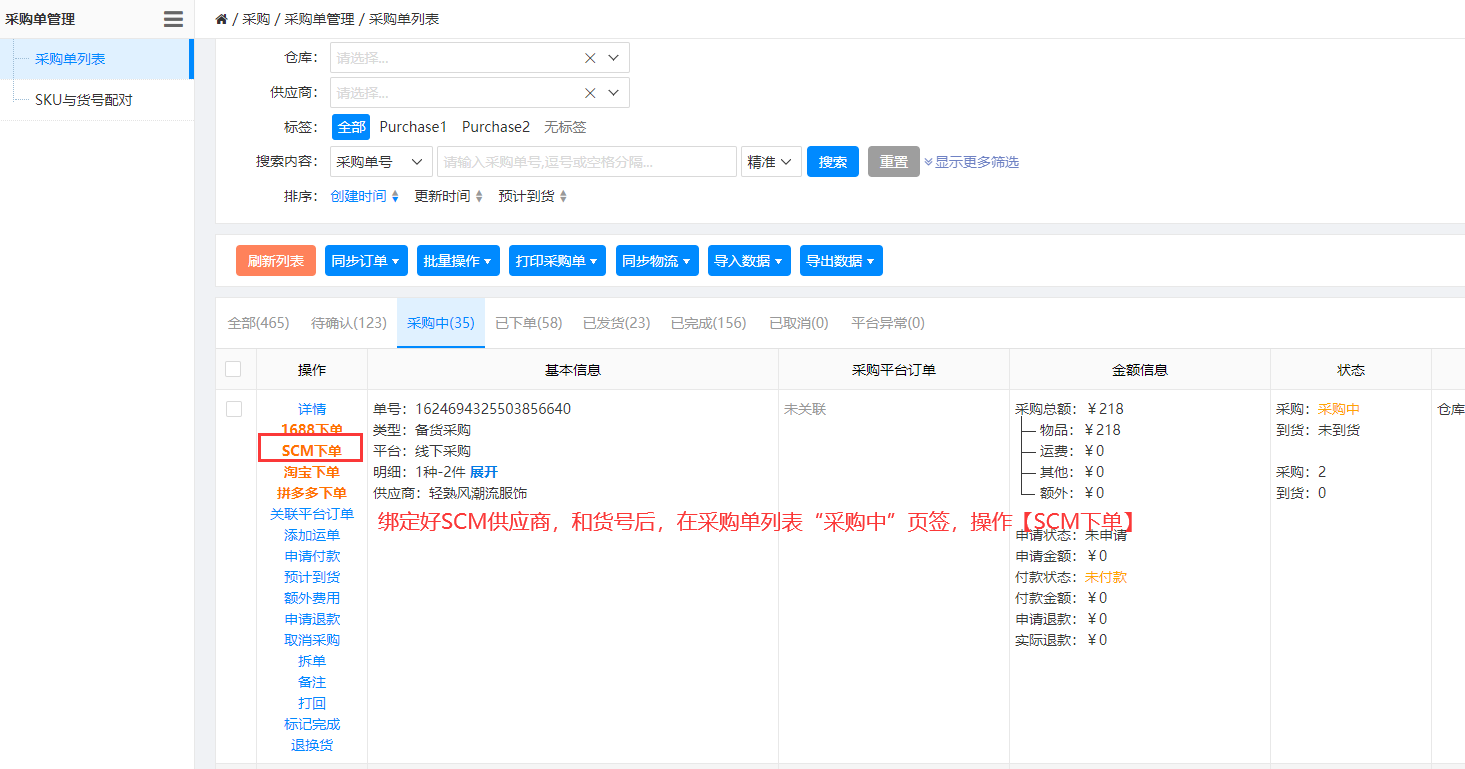Click 拼多多下单 action link
Screen dimensions: 1465x769
coord(312,493)
